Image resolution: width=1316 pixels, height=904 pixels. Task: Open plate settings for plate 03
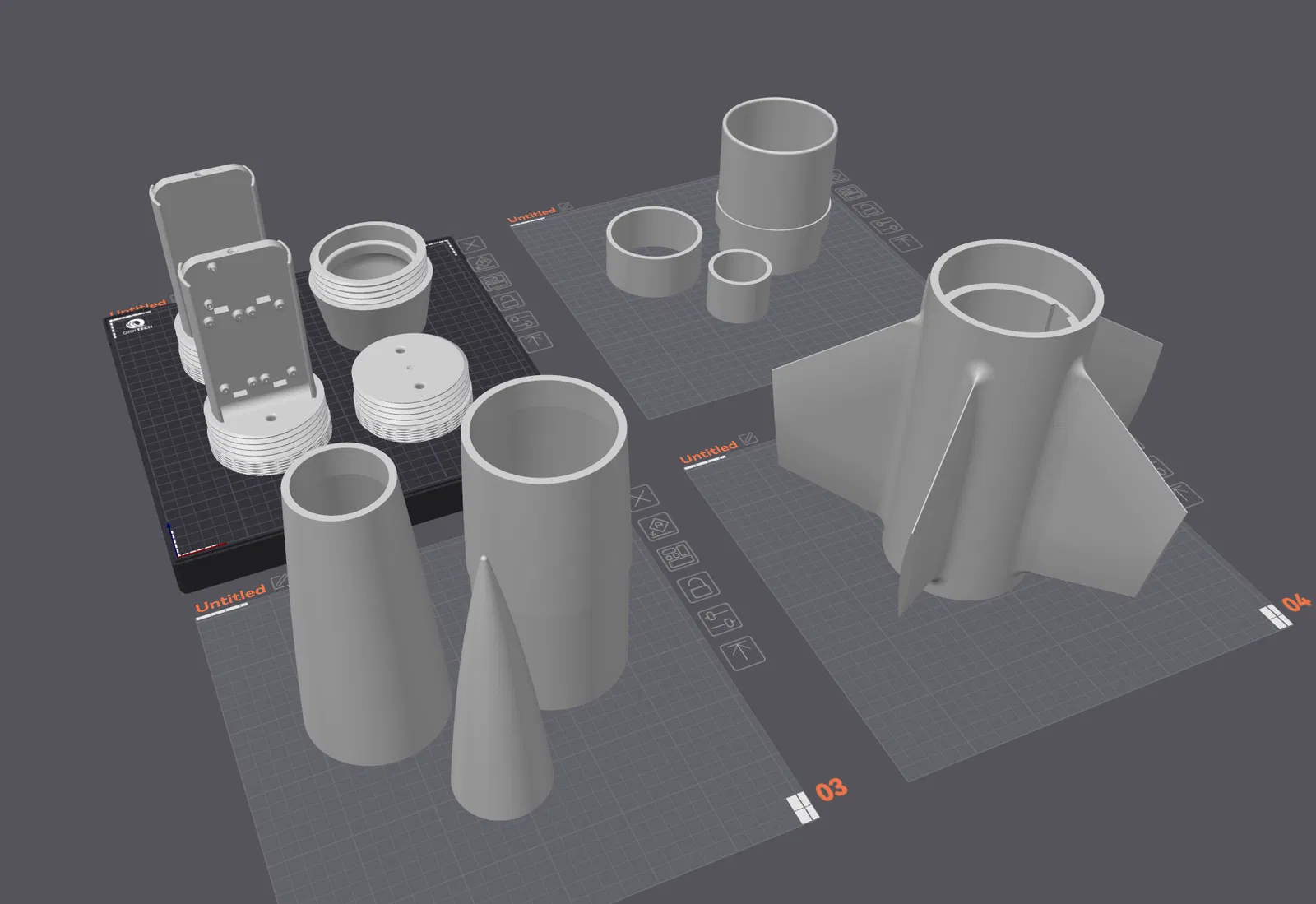719,619
